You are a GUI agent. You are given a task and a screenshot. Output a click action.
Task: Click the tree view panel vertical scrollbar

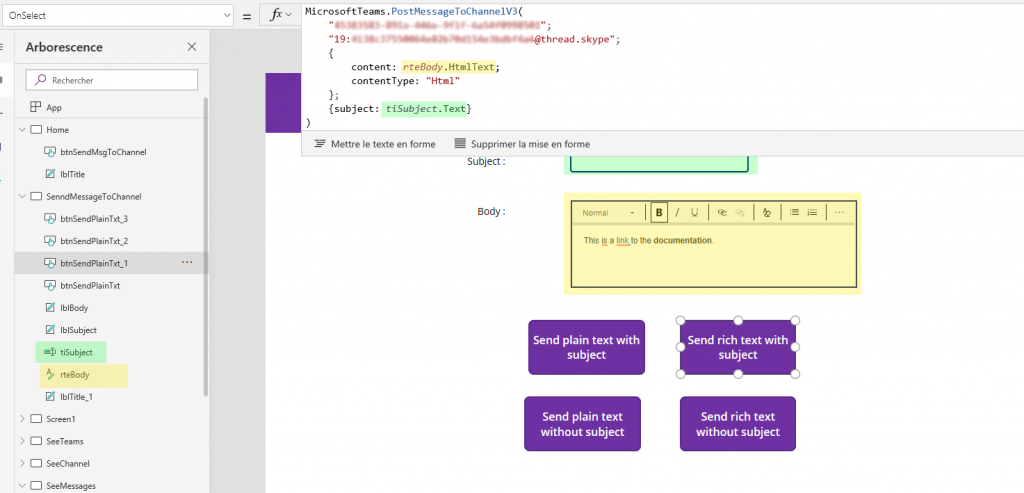(206, 247)
